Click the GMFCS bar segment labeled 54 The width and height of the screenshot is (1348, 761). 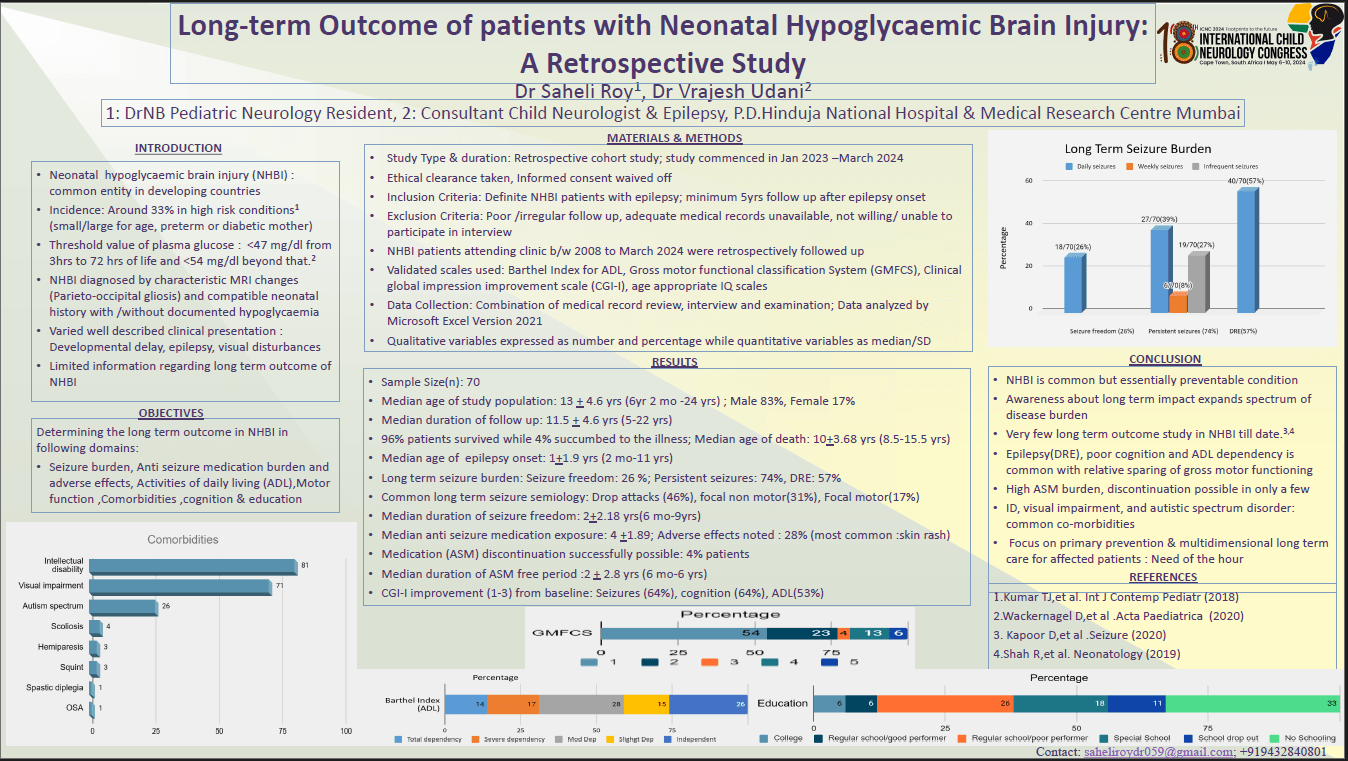(683, 633)
